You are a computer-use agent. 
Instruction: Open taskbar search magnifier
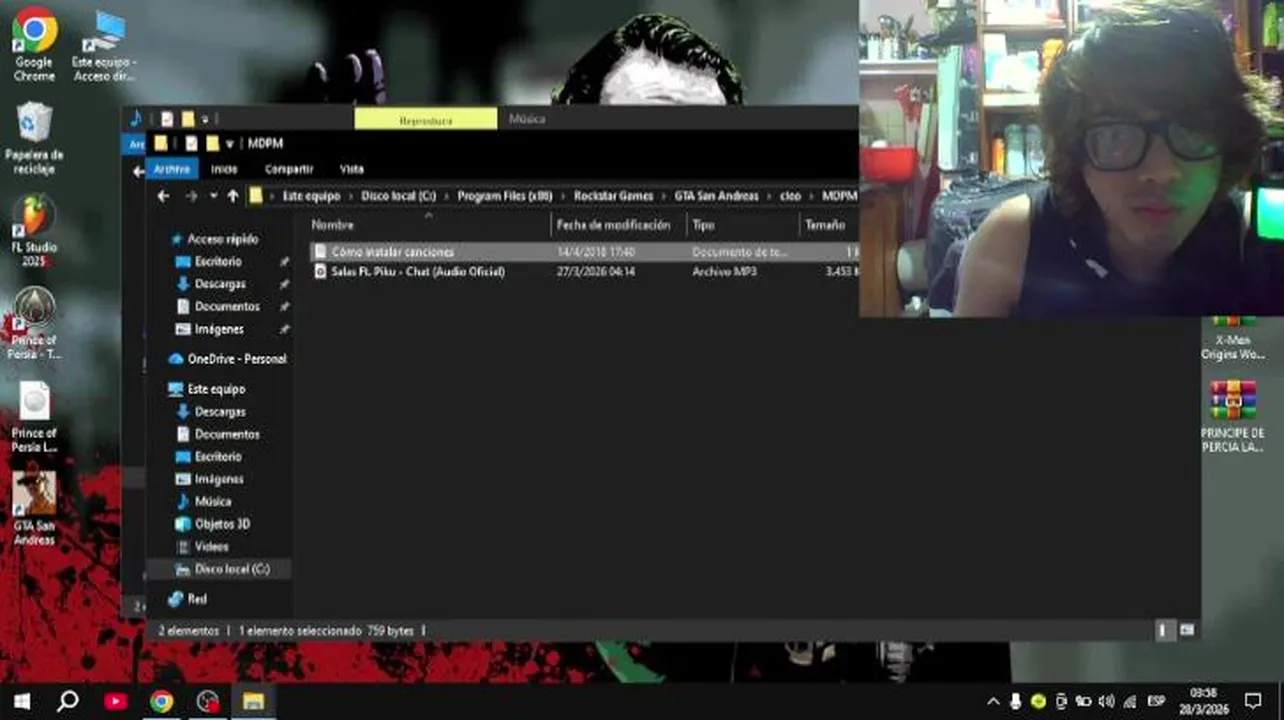click(68, 701)
